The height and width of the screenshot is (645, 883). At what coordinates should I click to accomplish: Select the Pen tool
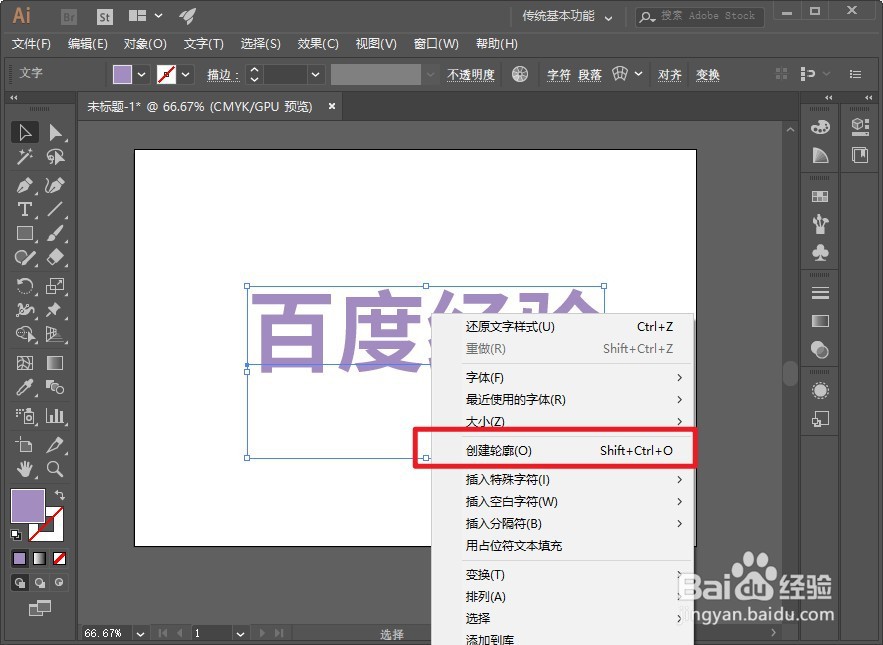pos(25,185)
